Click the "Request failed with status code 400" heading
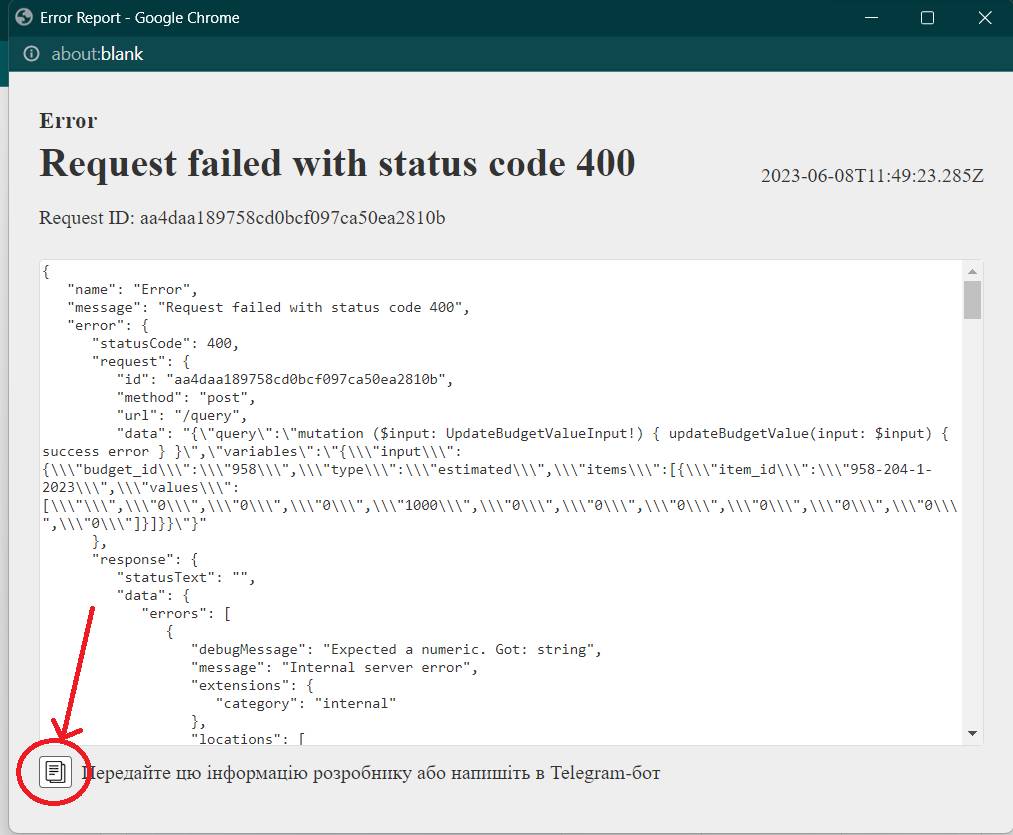Screen dimensions: 1013x835 click(337, 162)
